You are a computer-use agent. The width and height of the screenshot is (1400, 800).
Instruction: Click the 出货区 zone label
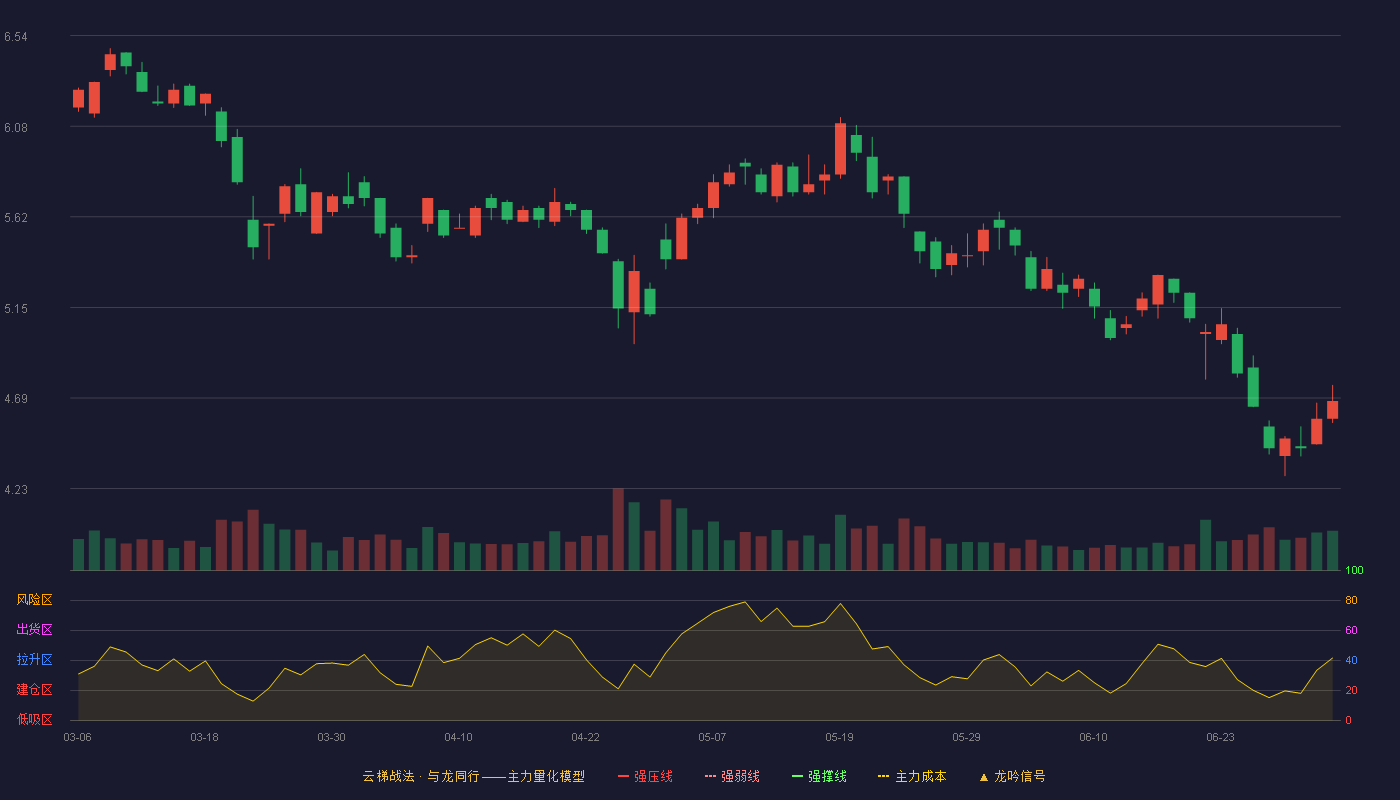click(34, 630)
